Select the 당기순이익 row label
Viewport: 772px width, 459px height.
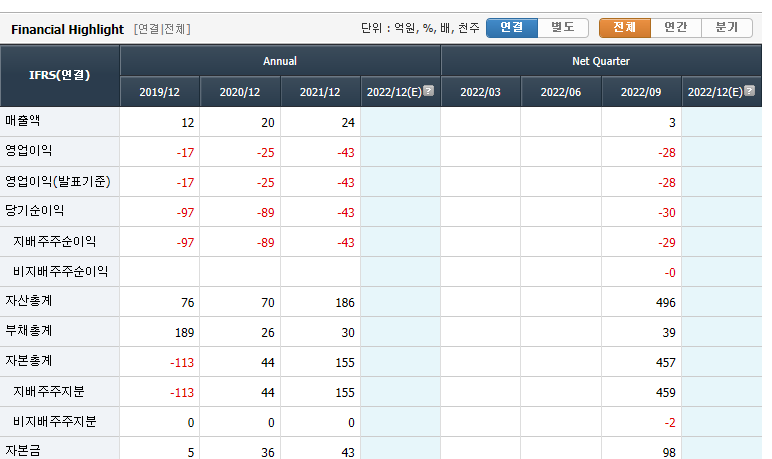pyautogui.click(x=34, y=211)
